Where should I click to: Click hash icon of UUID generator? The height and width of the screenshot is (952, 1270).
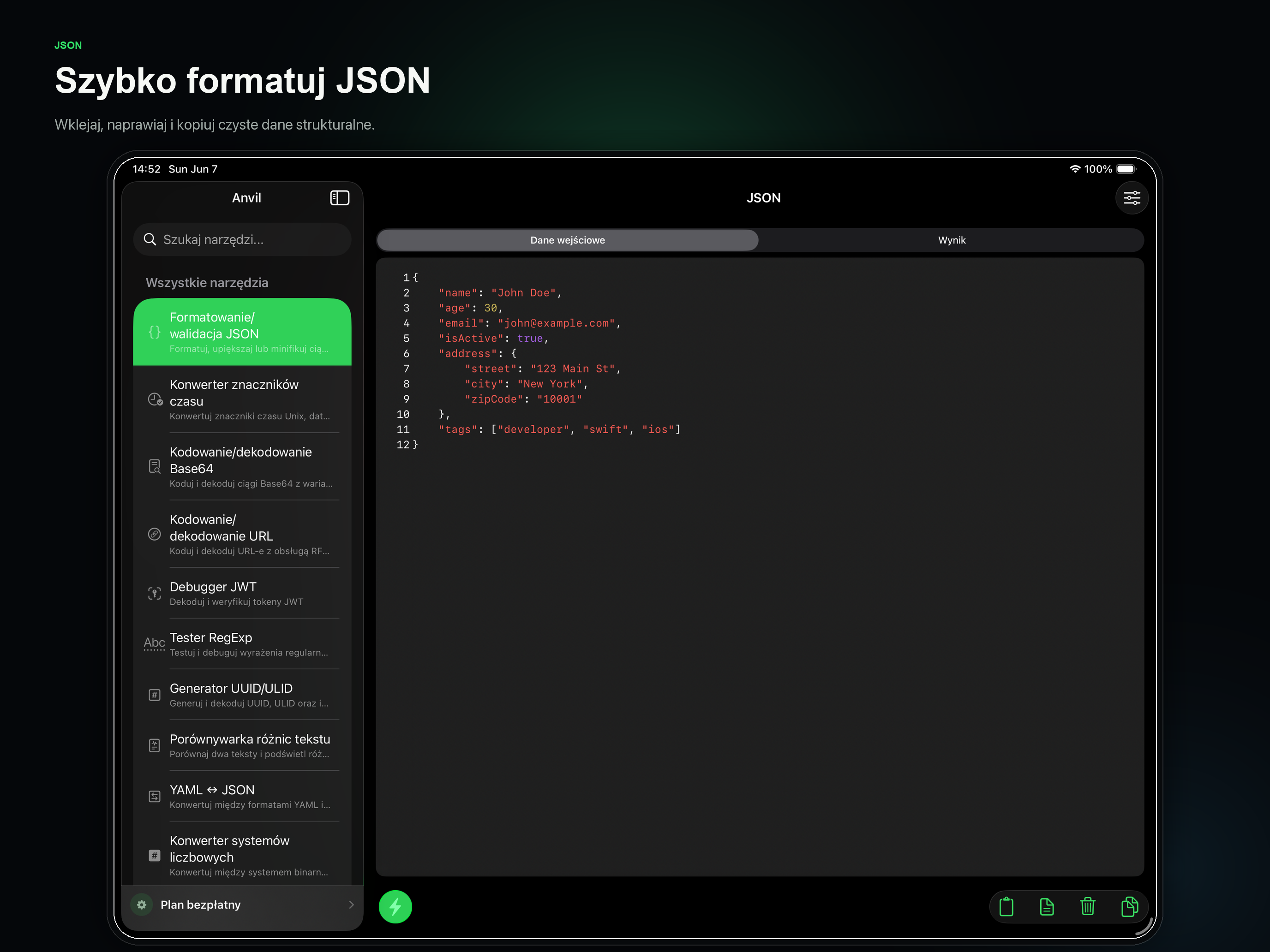[x=155, y=694]
